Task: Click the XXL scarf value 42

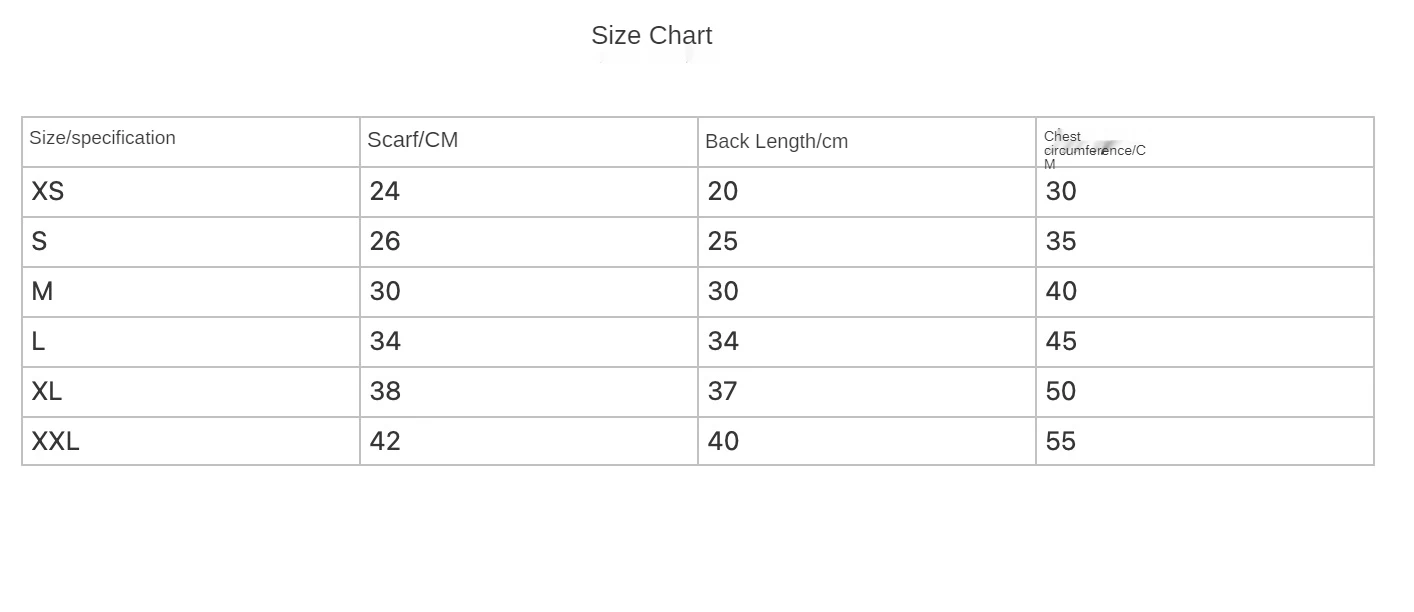Action: 385,442
